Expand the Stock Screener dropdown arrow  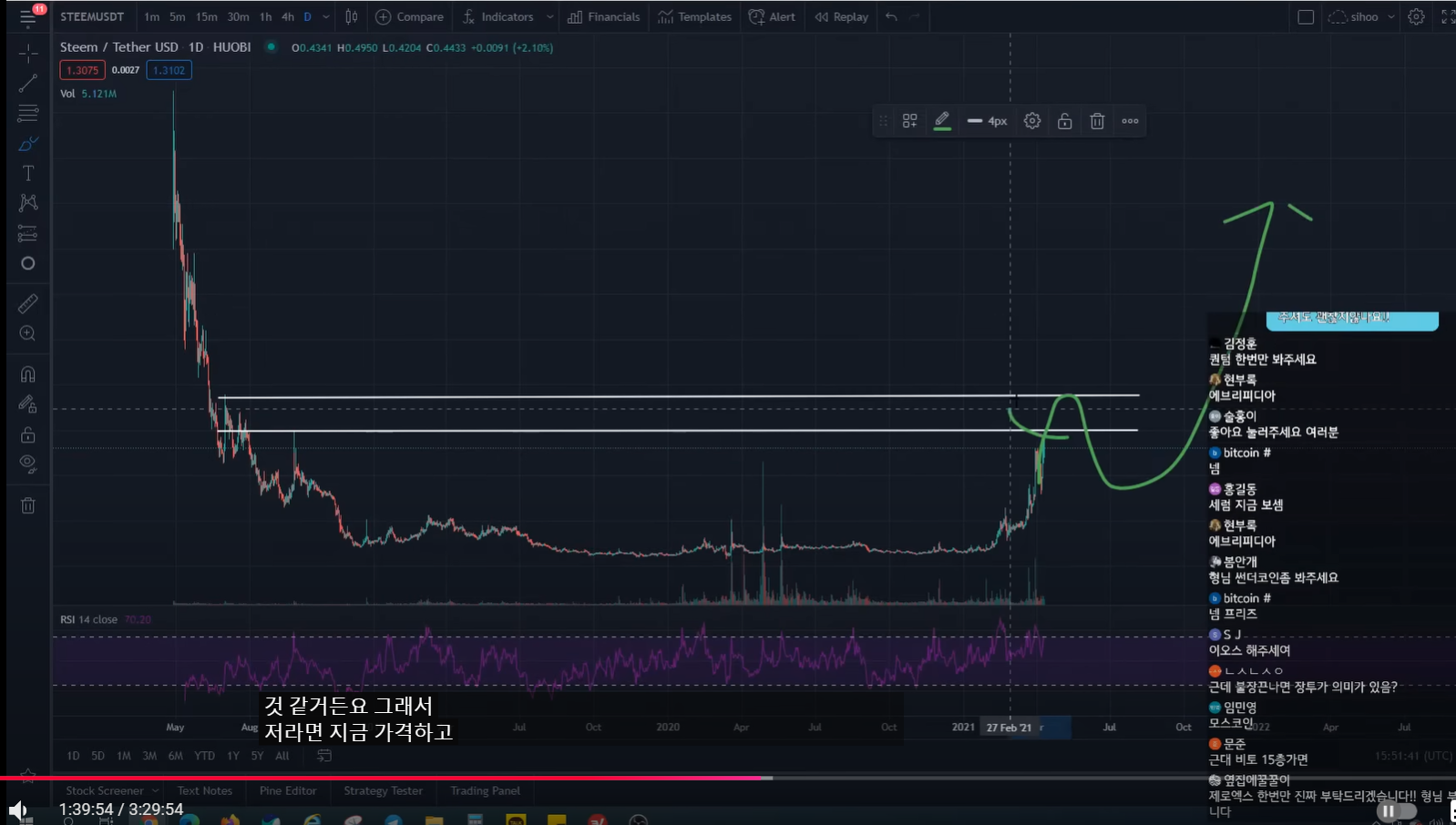pos(155,790)
